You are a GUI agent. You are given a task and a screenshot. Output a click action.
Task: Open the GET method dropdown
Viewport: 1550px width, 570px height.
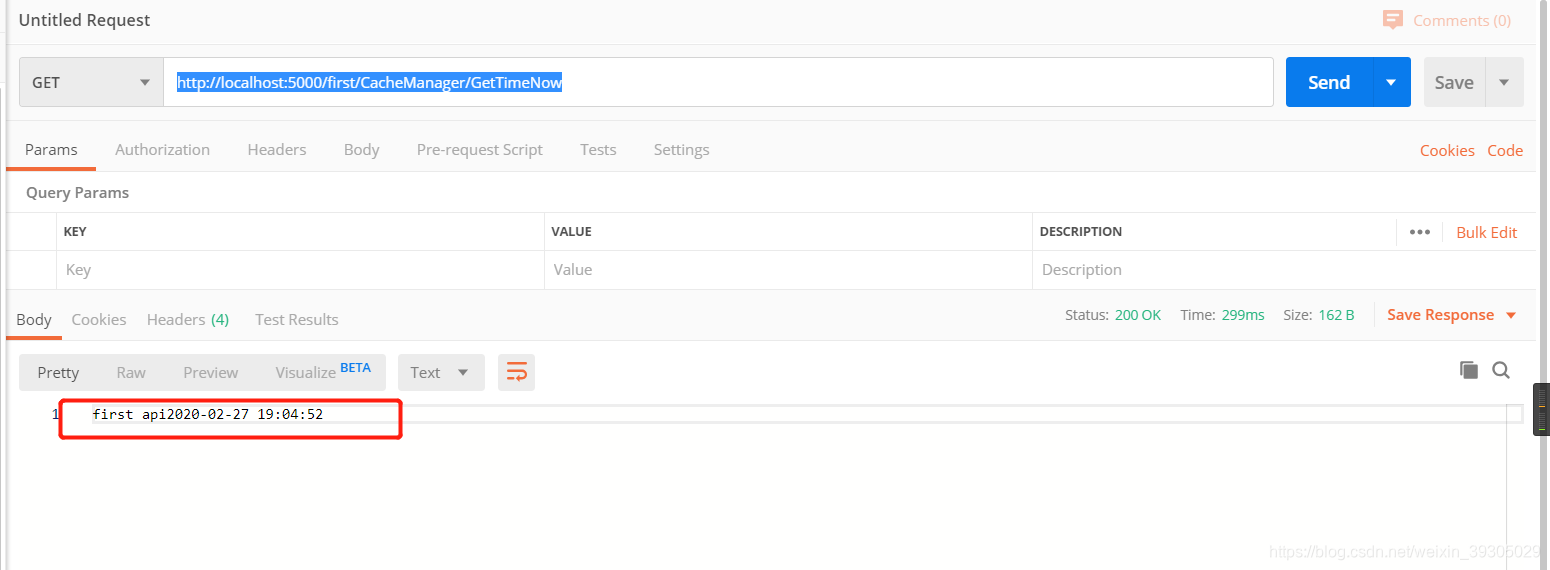coord(91,82)
